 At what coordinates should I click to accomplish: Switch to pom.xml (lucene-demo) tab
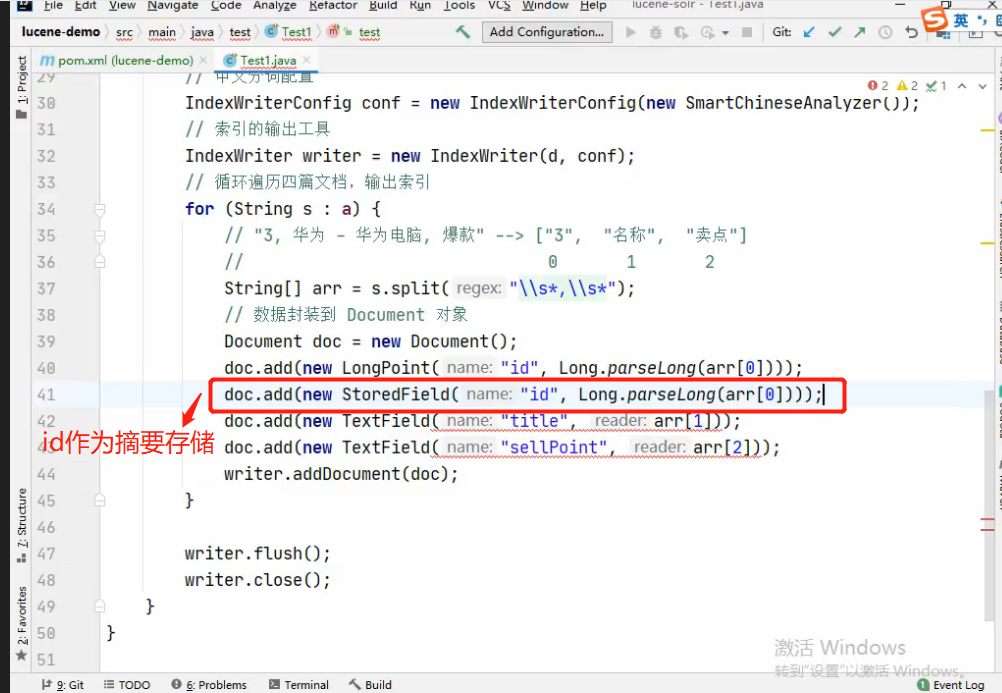[117, 60]
